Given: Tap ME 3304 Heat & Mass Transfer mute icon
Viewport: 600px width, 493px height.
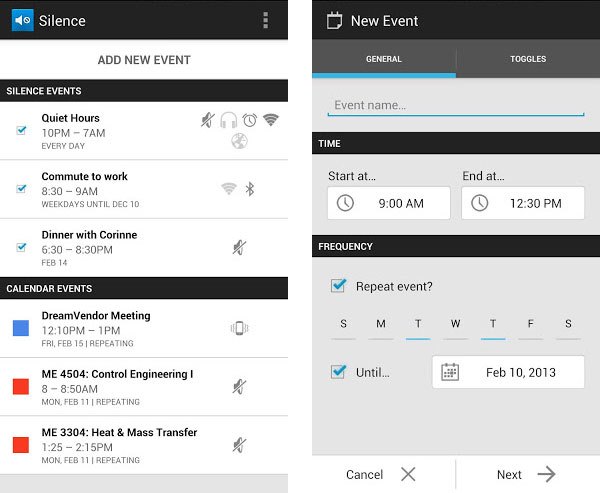Looking at the screenshot, I should click(x=240, y=445).
